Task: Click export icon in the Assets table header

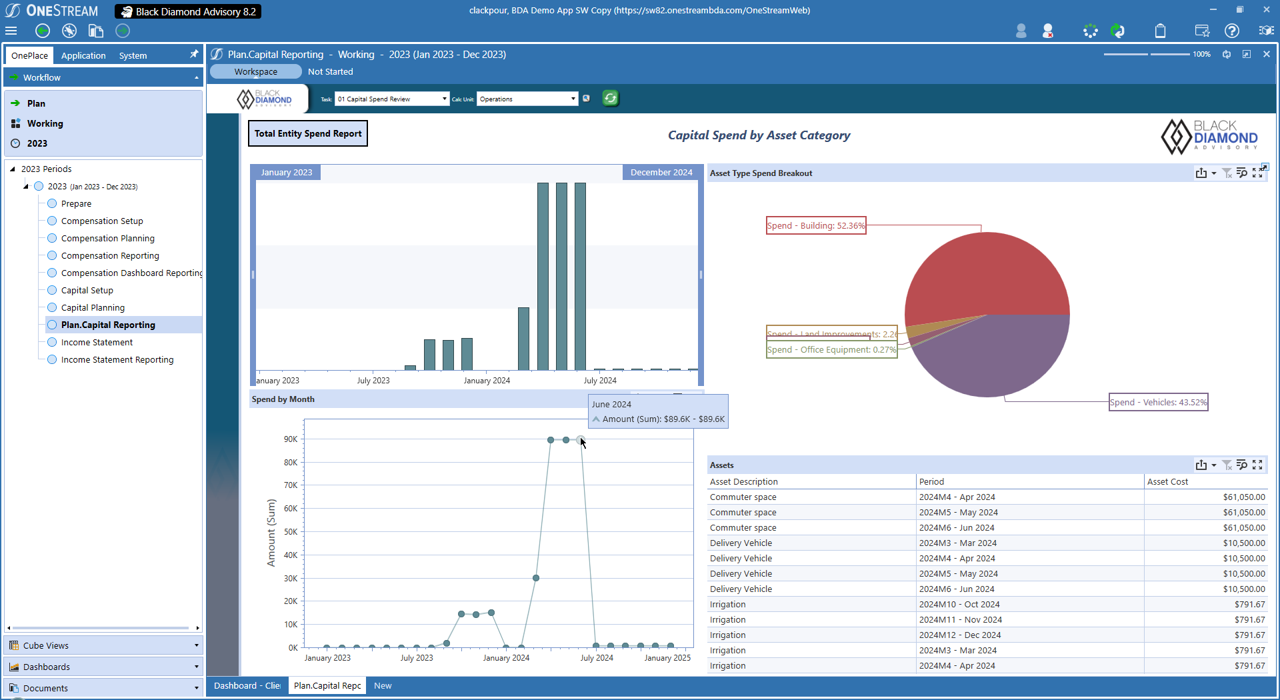Action: click(x=1201, y=465)
